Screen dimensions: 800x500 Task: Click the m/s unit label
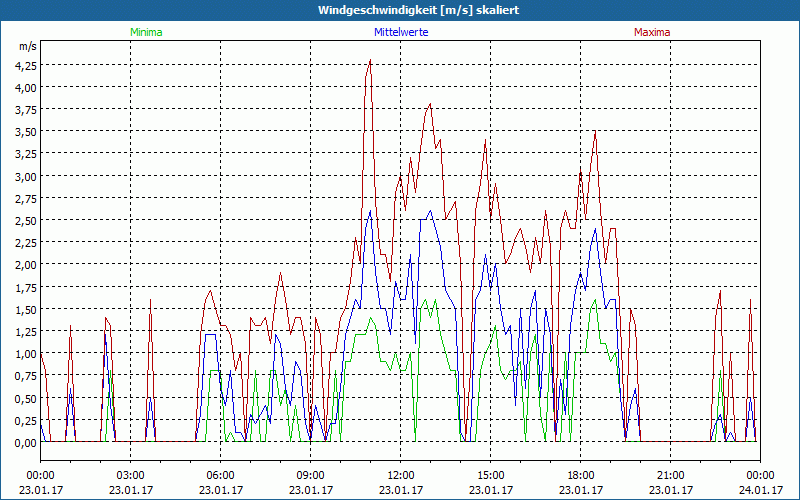tap(28, 46)
